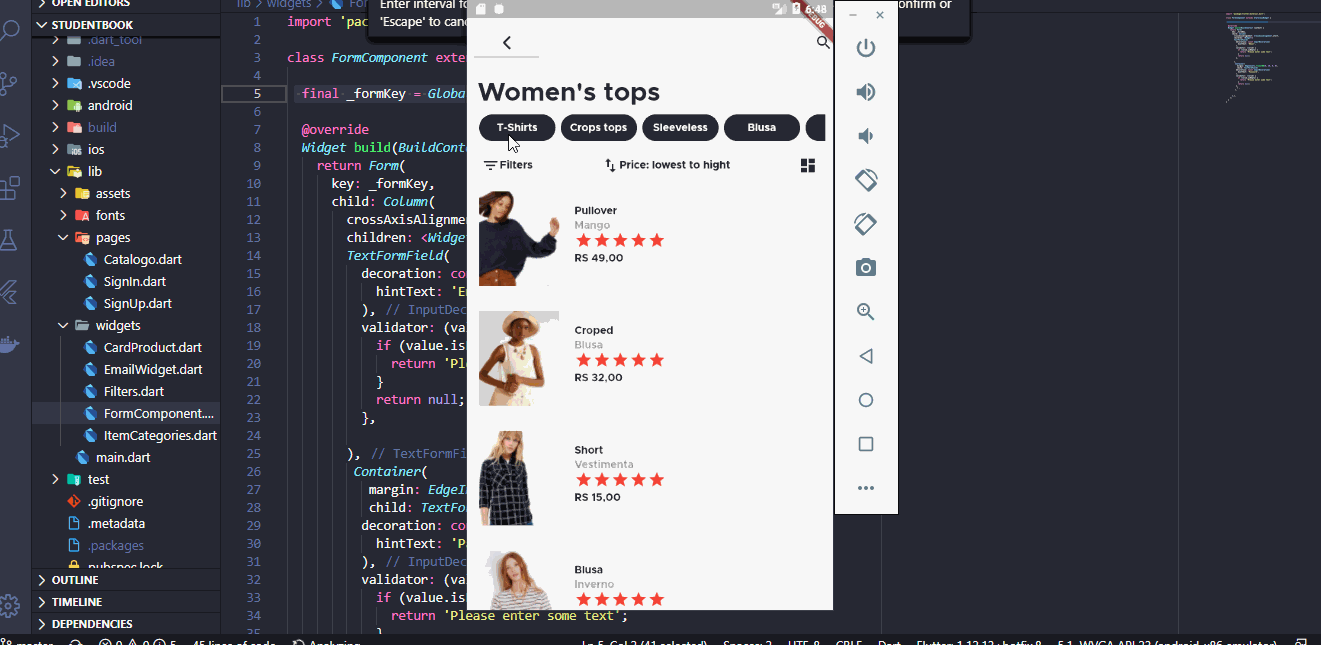This screenshot has width=1321, height=645.
Task: Open the emulator extended controls via ellipsis
Action: click(x=866, y=488)
